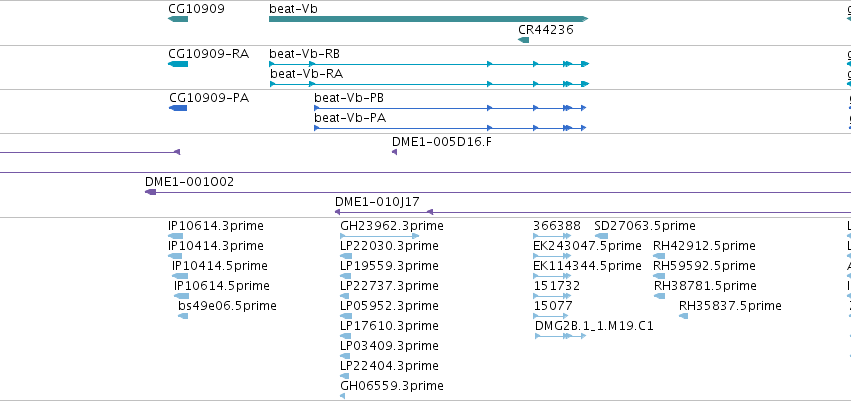
Task: Select the beat-Vb-PB protein feature
Action: tap(450, 108)
